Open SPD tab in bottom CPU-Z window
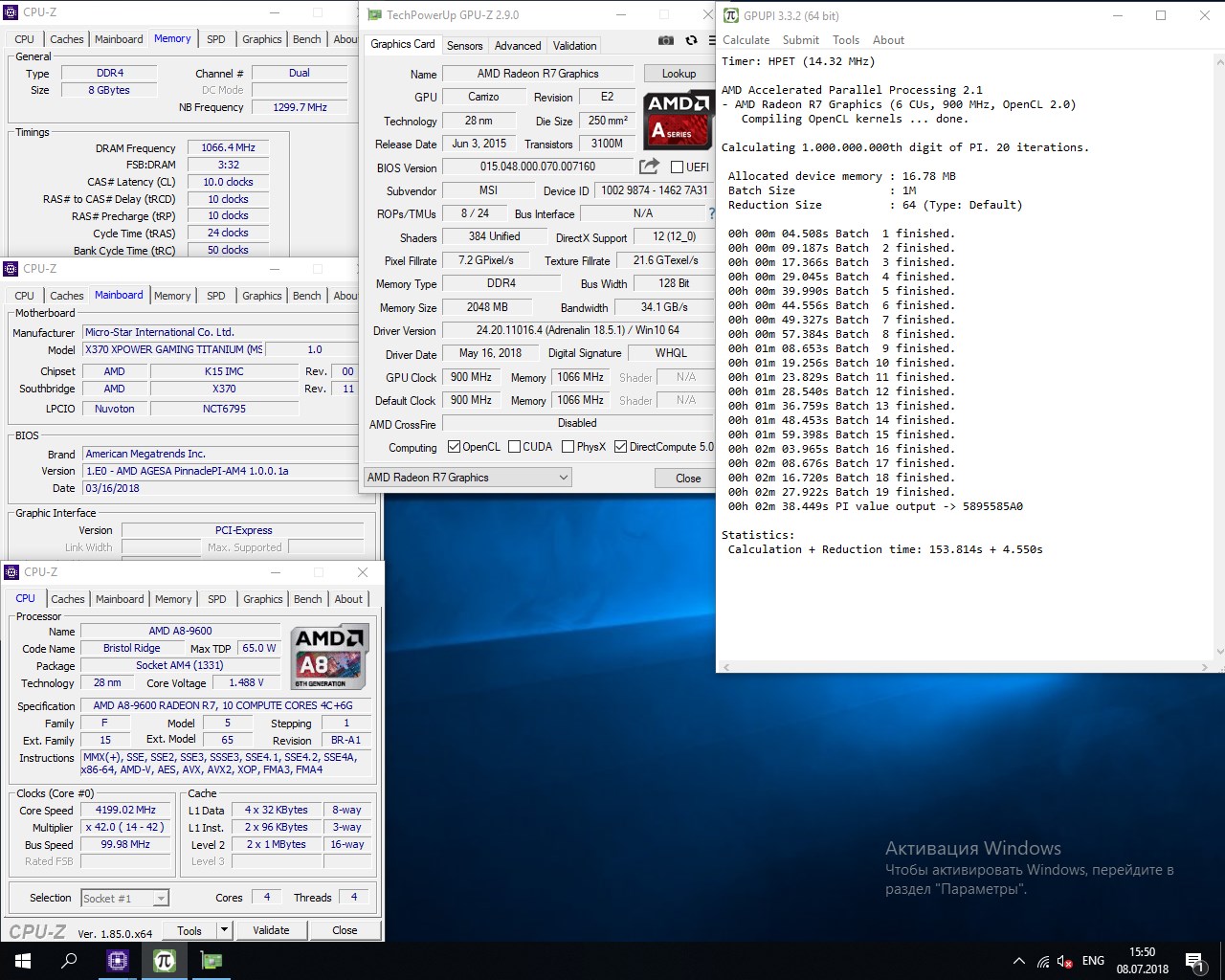Image resolution: width=1225 pixels, height=980 pixels. (x=217, y=599)
